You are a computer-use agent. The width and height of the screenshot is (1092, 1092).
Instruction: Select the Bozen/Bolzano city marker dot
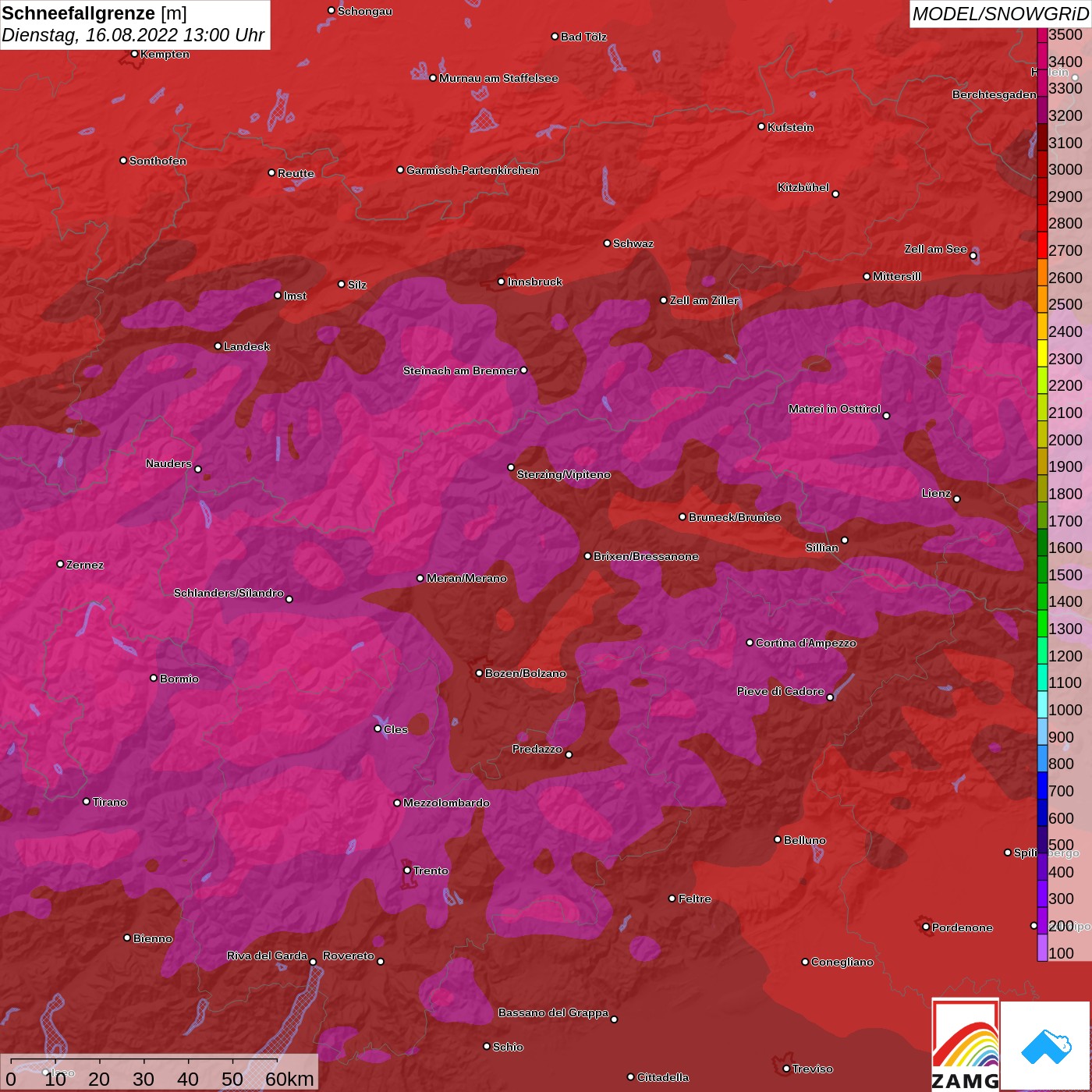(x=479, y=673)
